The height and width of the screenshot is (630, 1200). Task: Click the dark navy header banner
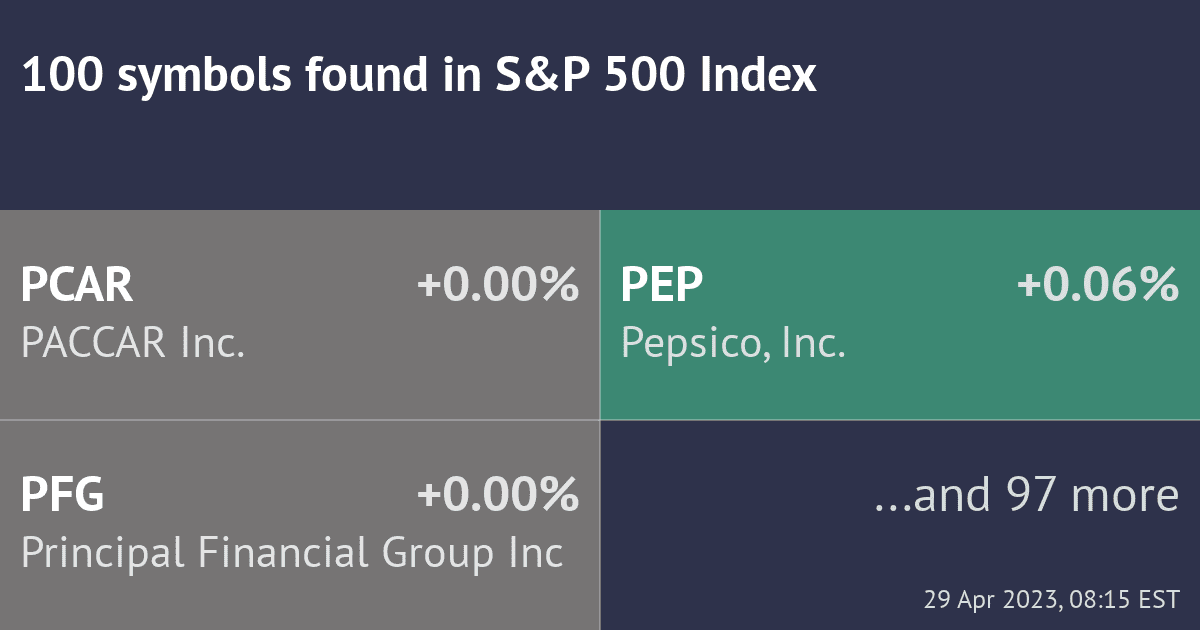pos(600,105)
